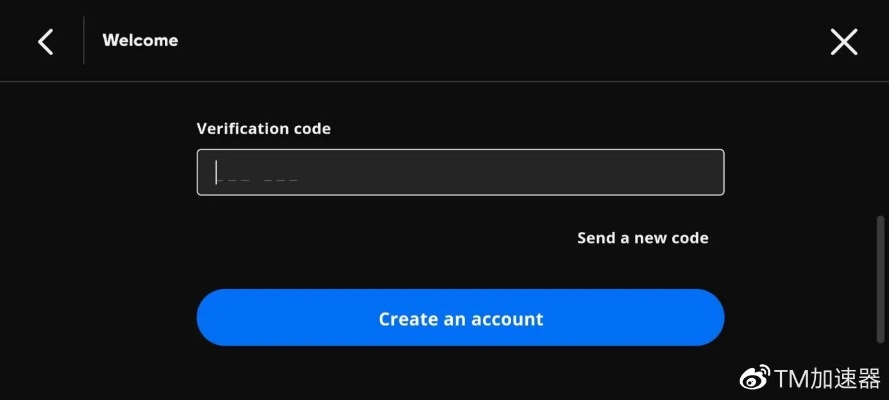Focus the Verification code input field
Image resolution: width=889 pixels, height=400 pixels.
point(460,172)
